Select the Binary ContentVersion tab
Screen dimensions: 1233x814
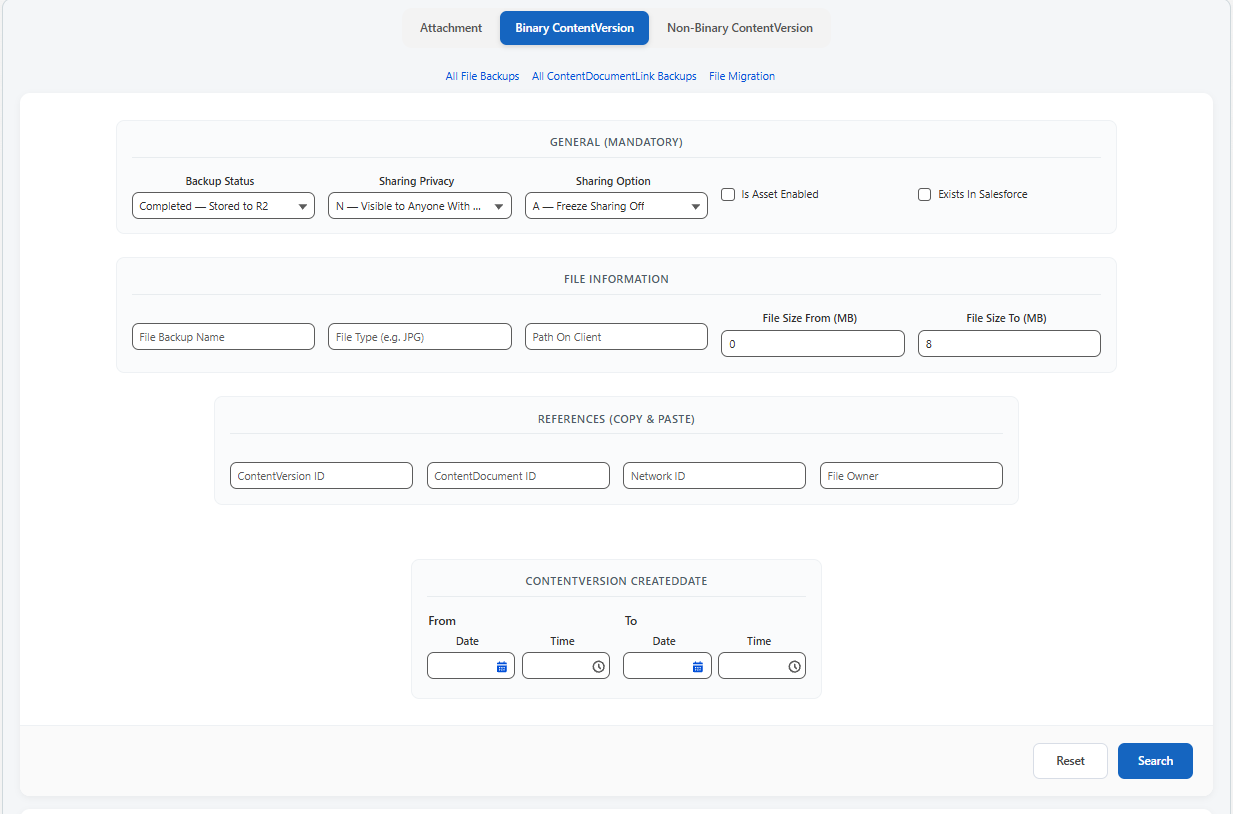click(574, 28)
